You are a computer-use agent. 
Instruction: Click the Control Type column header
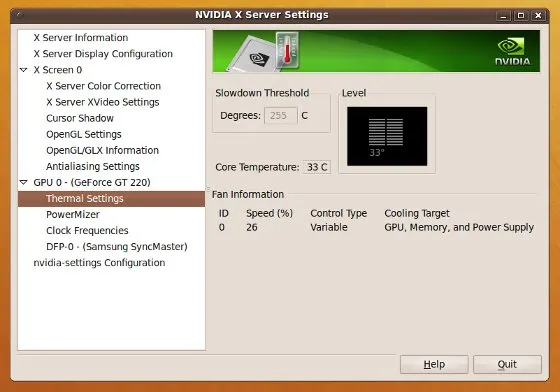tap(339, 213)
